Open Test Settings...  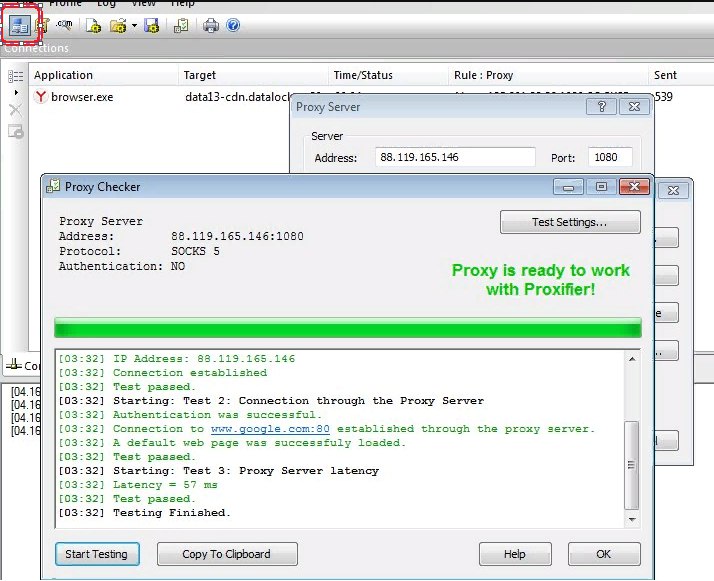570,222
